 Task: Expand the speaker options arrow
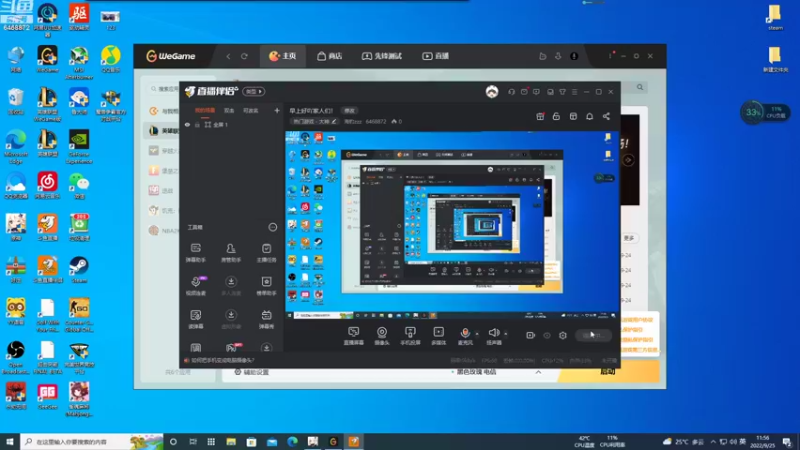tap(506, 334)
